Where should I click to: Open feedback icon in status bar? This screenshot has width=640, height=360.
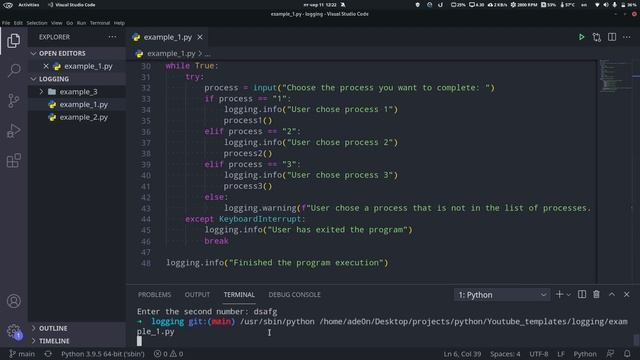[x=610, y=354]
